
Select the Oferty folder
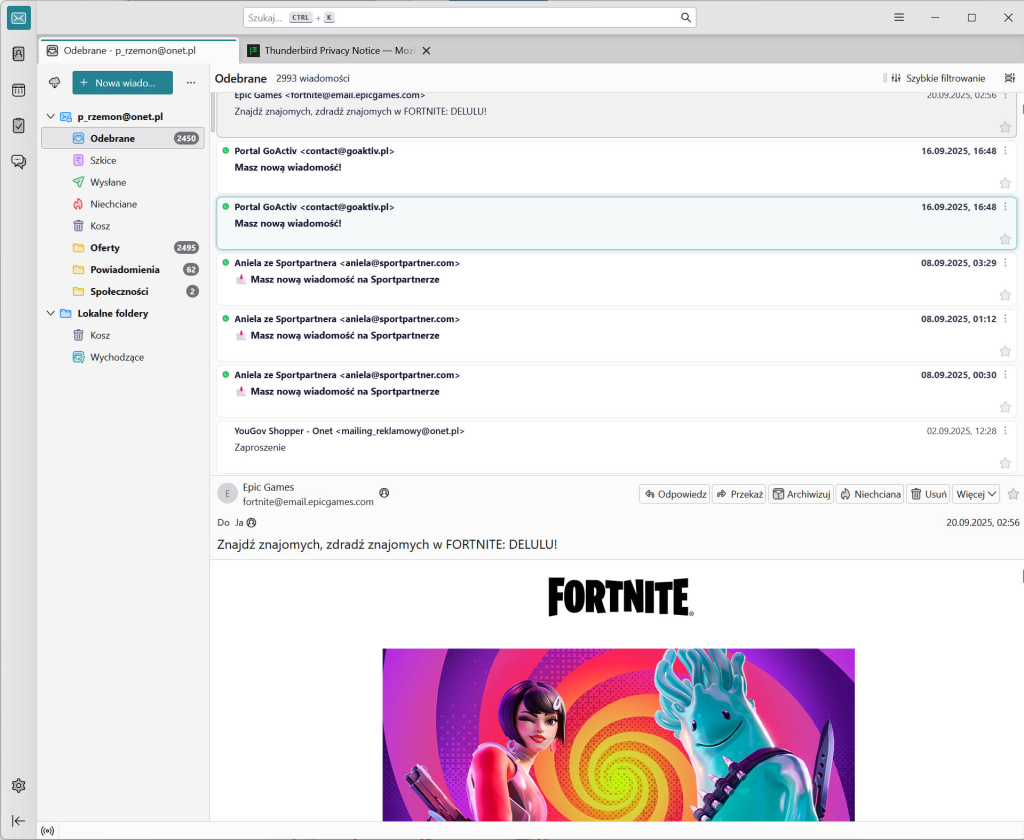[104, 247]
